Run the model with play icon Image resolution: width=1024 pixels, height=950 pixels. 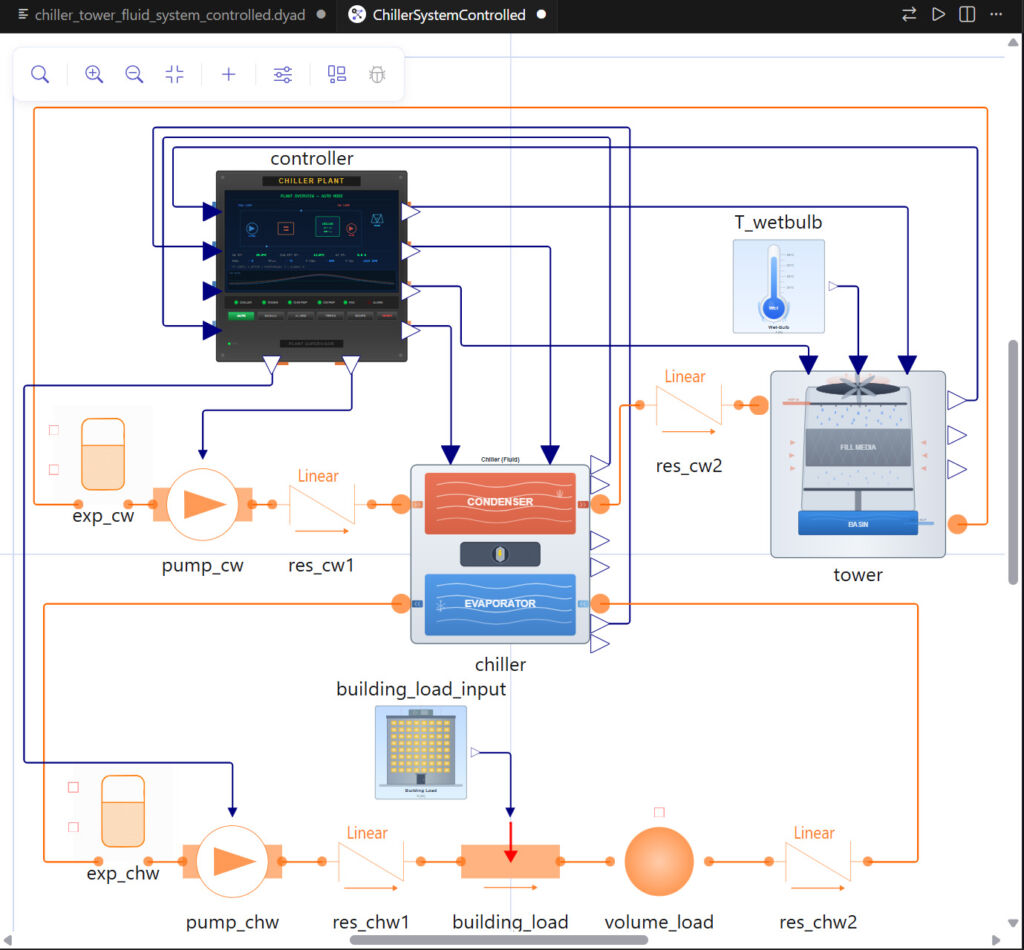point(938,14)
